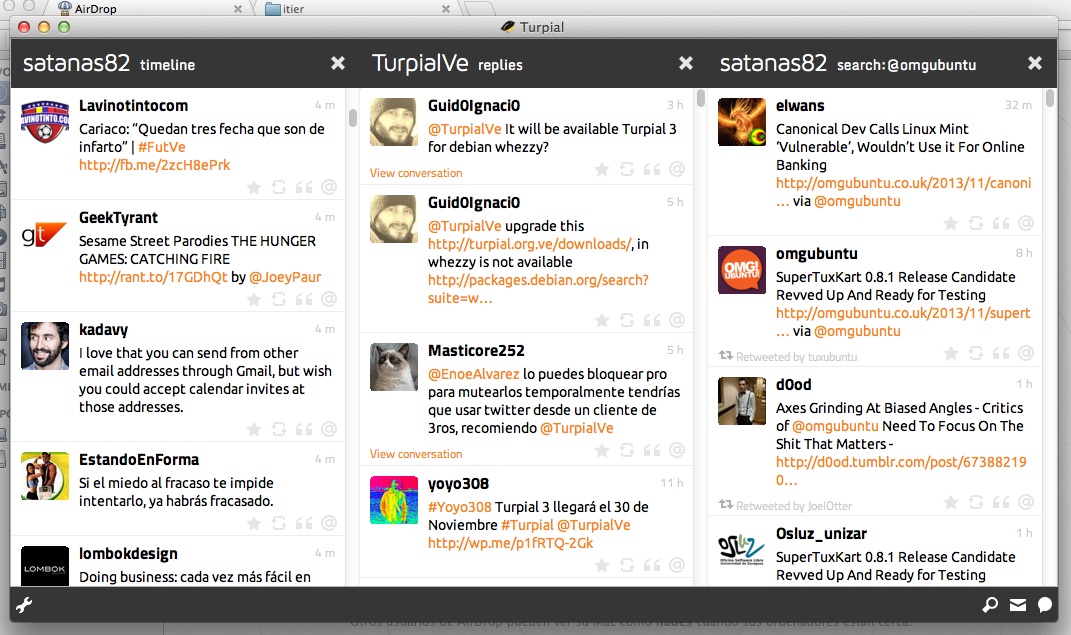Retweet the Lavinotintocom tweet
The height and width of the screenshot is (635, 1071).
[279, 187]
